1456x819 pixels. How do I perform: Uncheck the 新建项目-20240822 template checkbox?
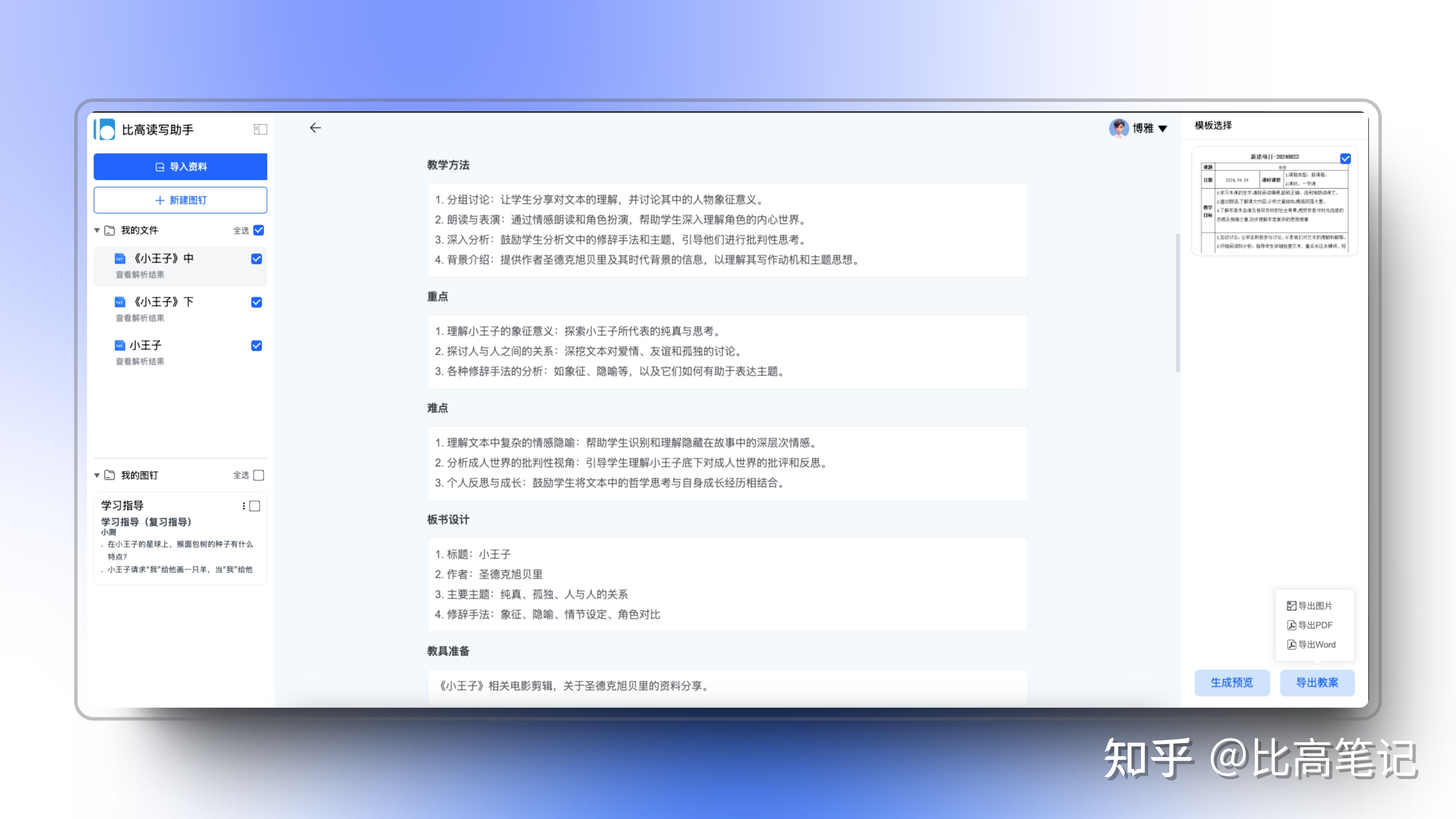[x=1345, y=159]
